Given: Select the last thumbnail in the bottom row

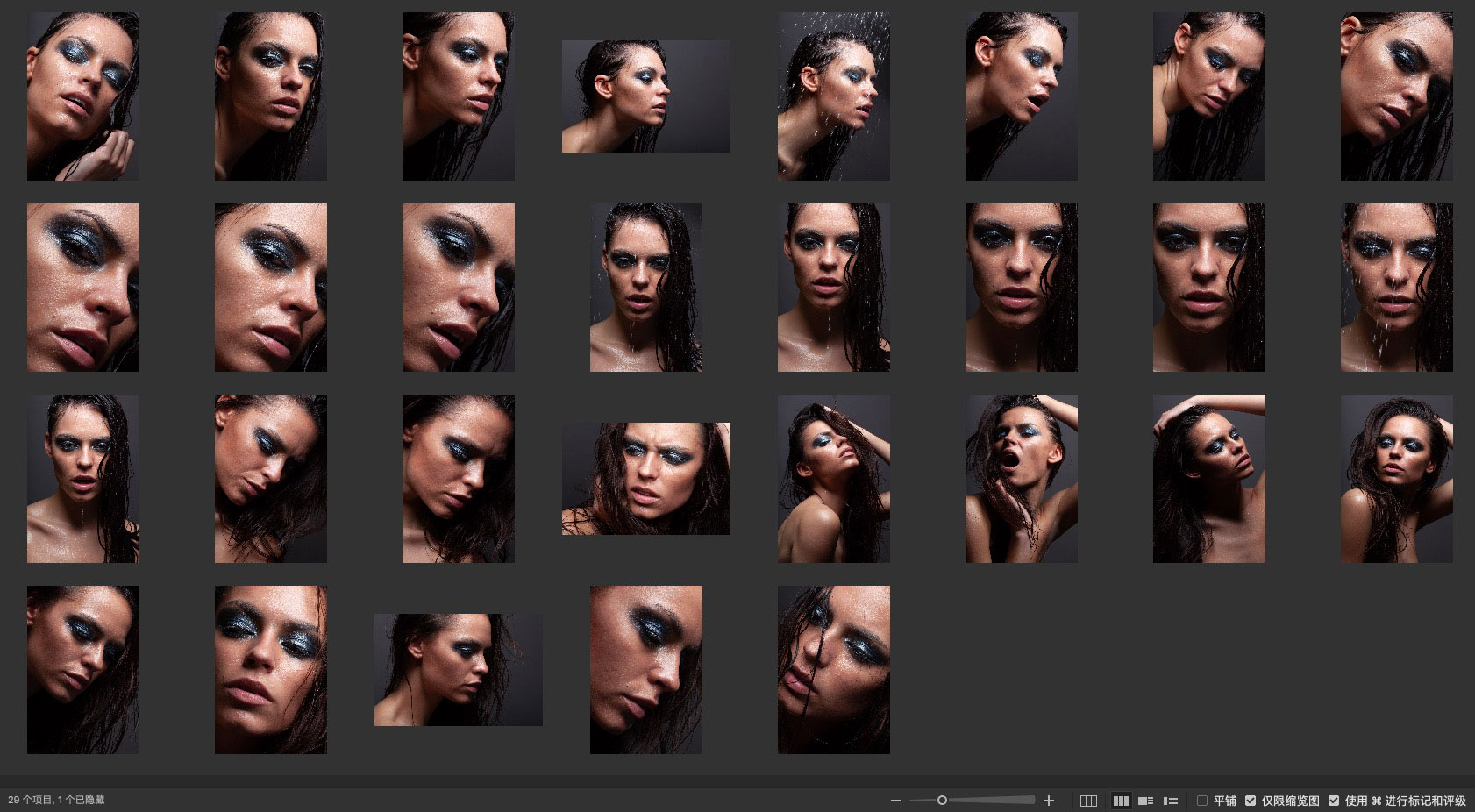Looking at the screenshot, I should [833, 670].
